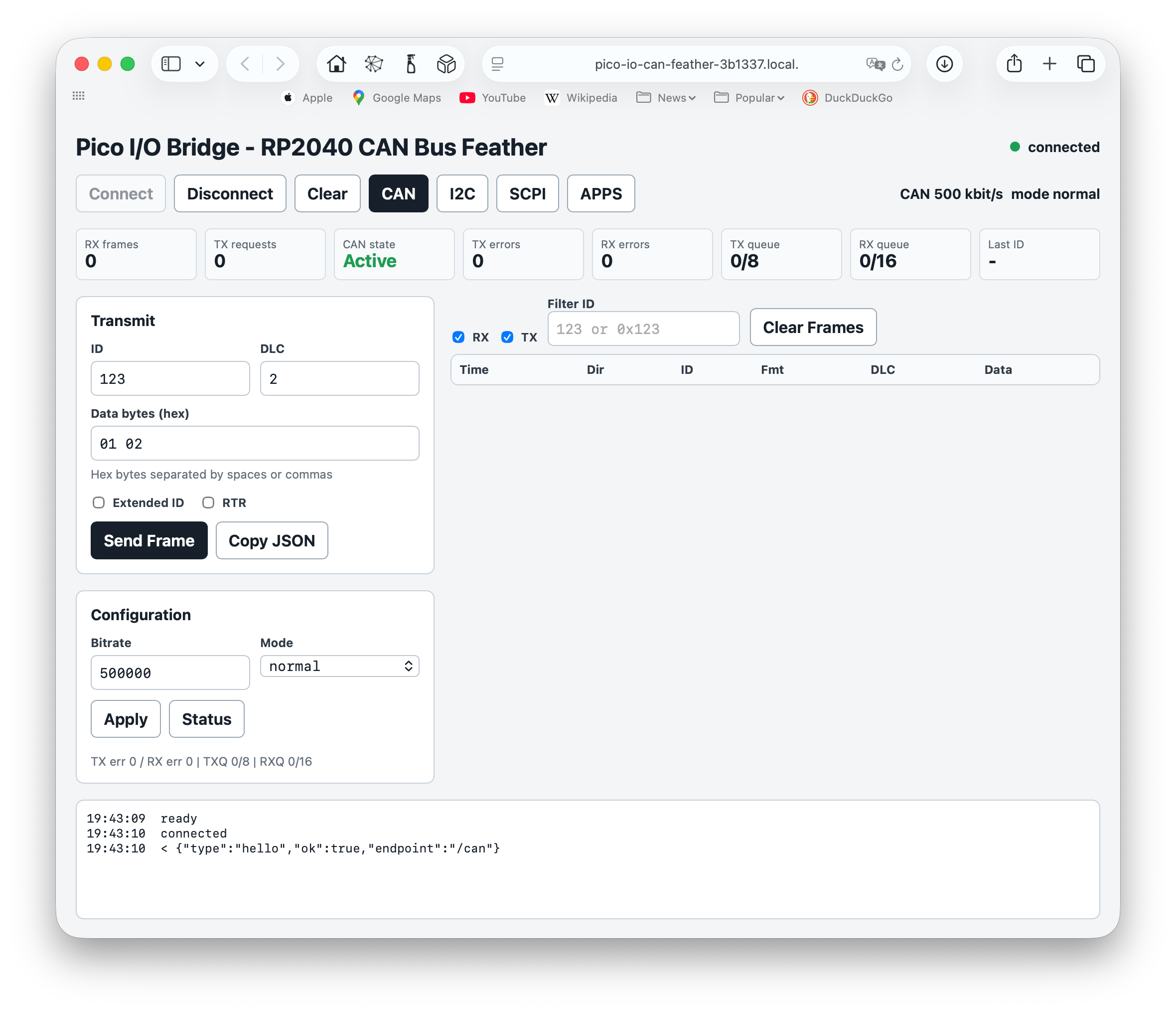Image resolution: width=1176 pixels, height=1012 pixels.
Task: Click the Dir column header
Action: coord(595,370)
